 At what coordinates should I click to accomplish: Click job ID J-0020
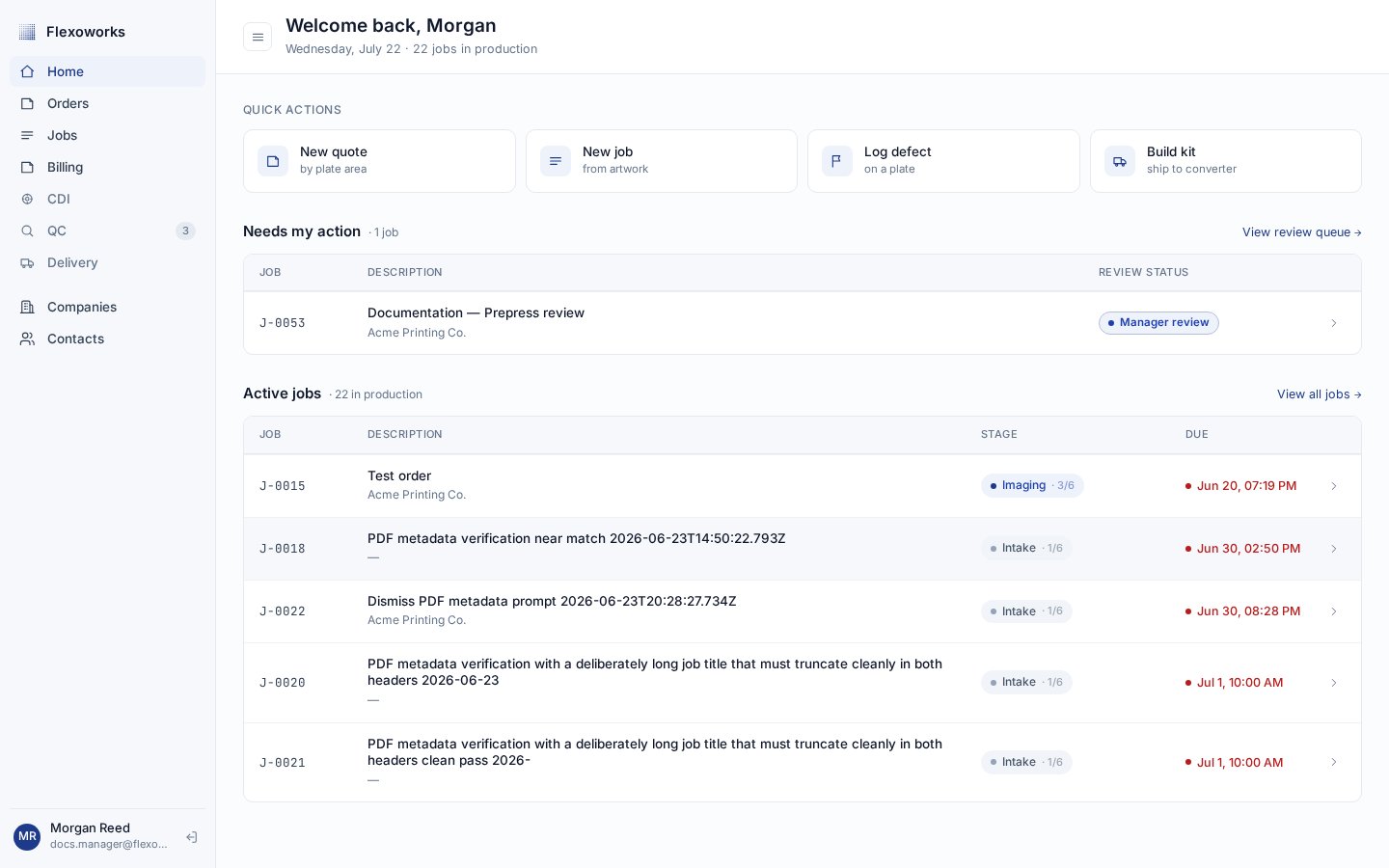pyautogui.click(x=283, y=683)
